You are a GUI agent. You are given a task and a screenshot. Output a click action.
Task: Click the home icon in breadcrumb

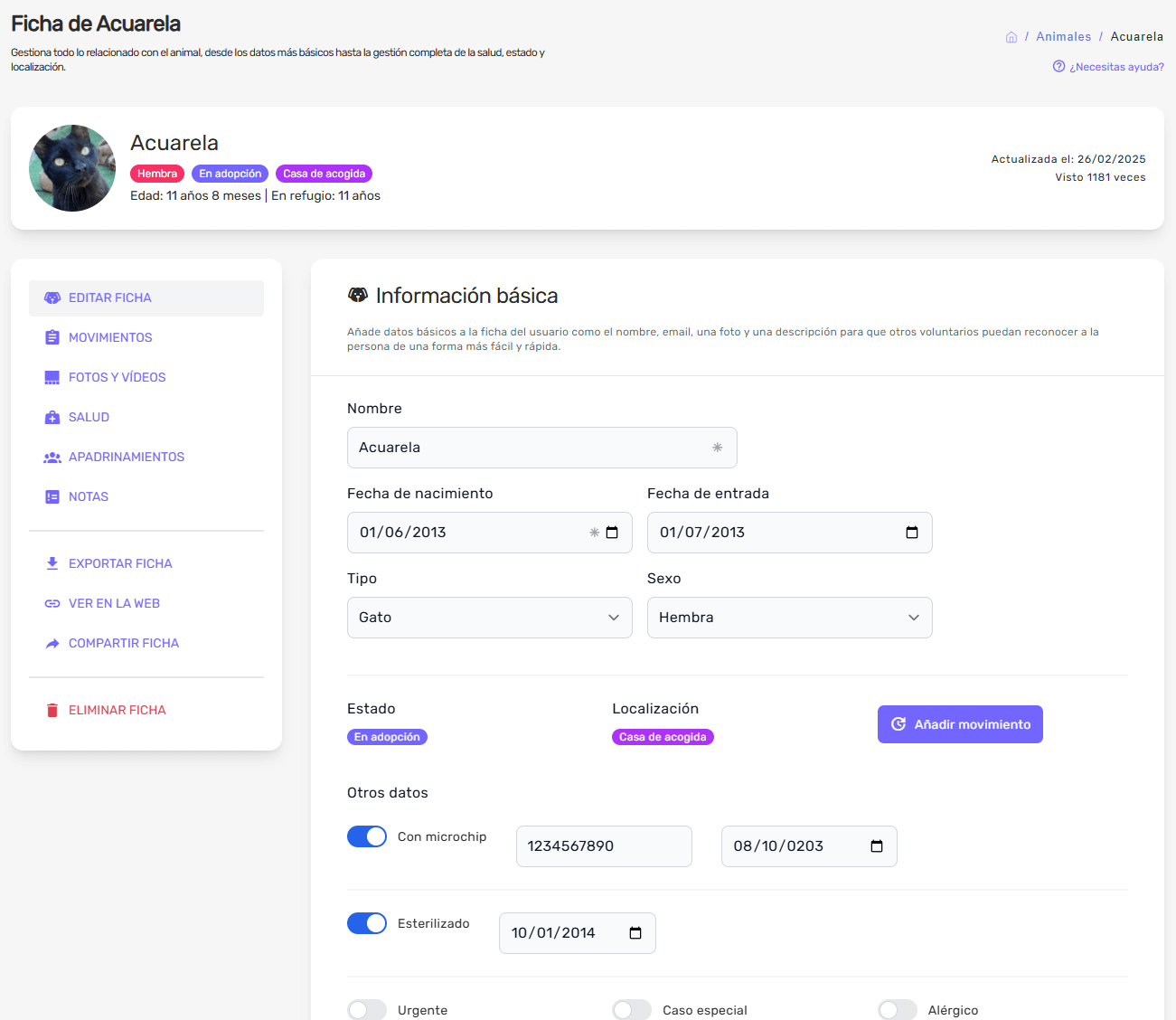[1011, 37]
